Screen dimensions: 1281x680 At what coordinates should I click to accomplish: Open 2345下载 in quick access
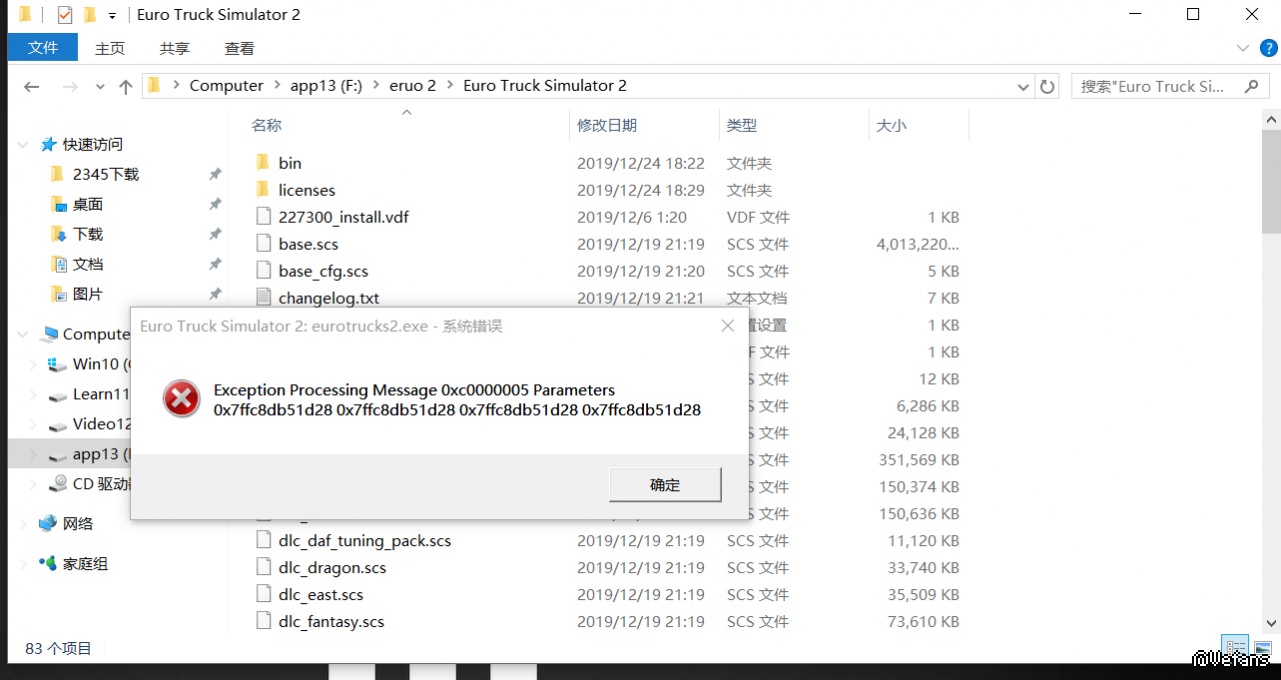tap(105, 174)
